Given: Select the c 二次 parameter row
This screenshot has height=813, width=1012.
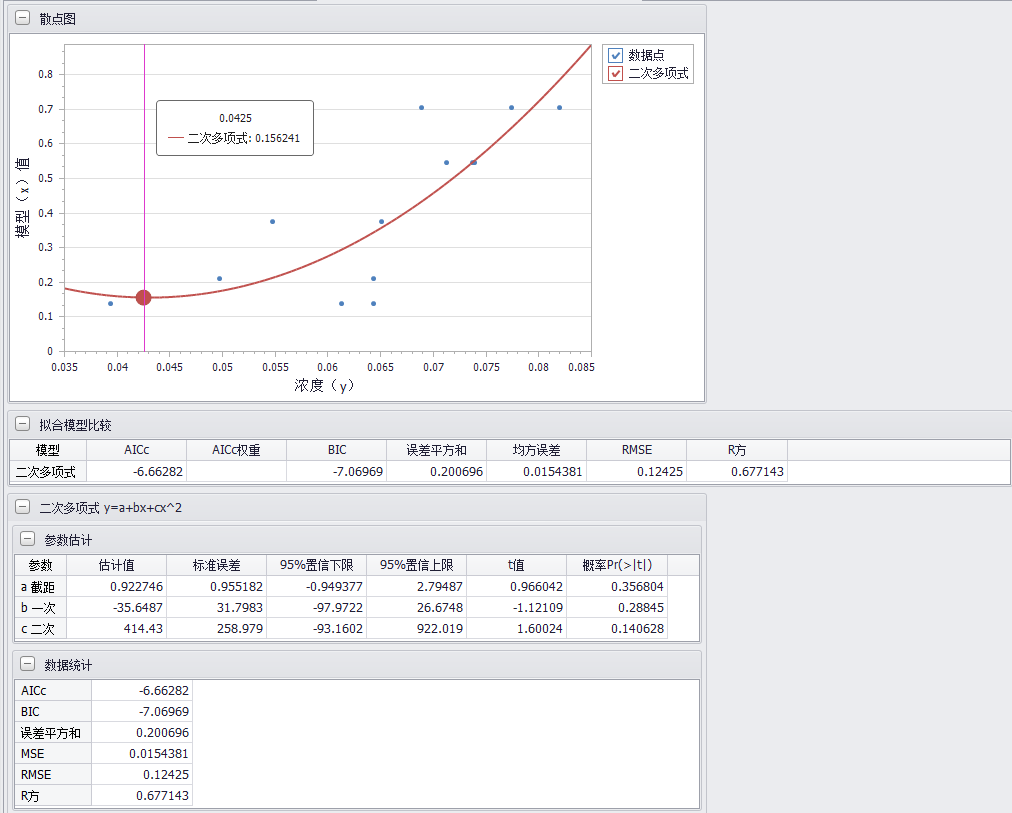Looking at the screenshot, I should [40, 629].
